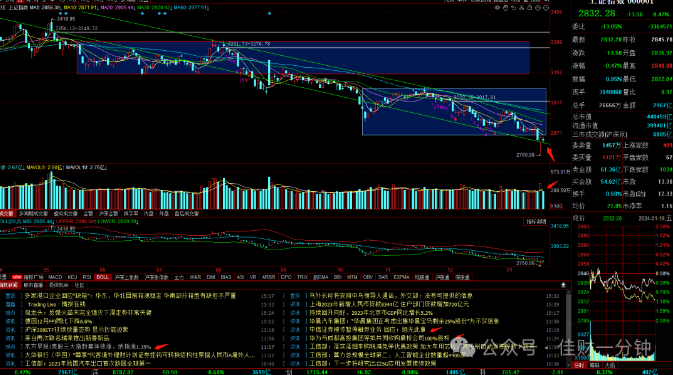
Task: Switch to the KDJ indicator tab
Action: pyautogui.click(x=72, y=277)
